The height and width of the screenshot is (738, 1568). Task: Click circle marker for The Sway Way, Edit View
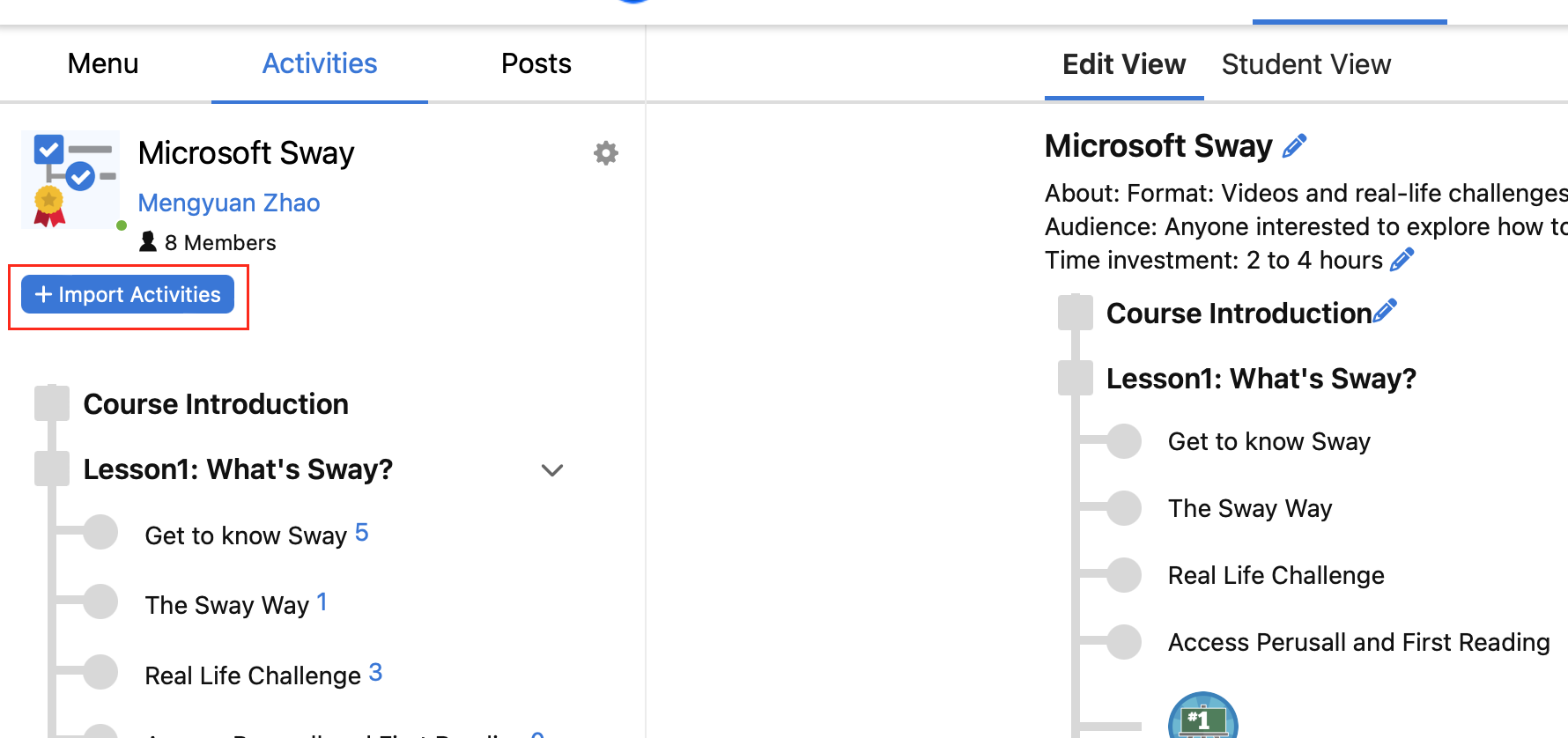pos(1124,508)
